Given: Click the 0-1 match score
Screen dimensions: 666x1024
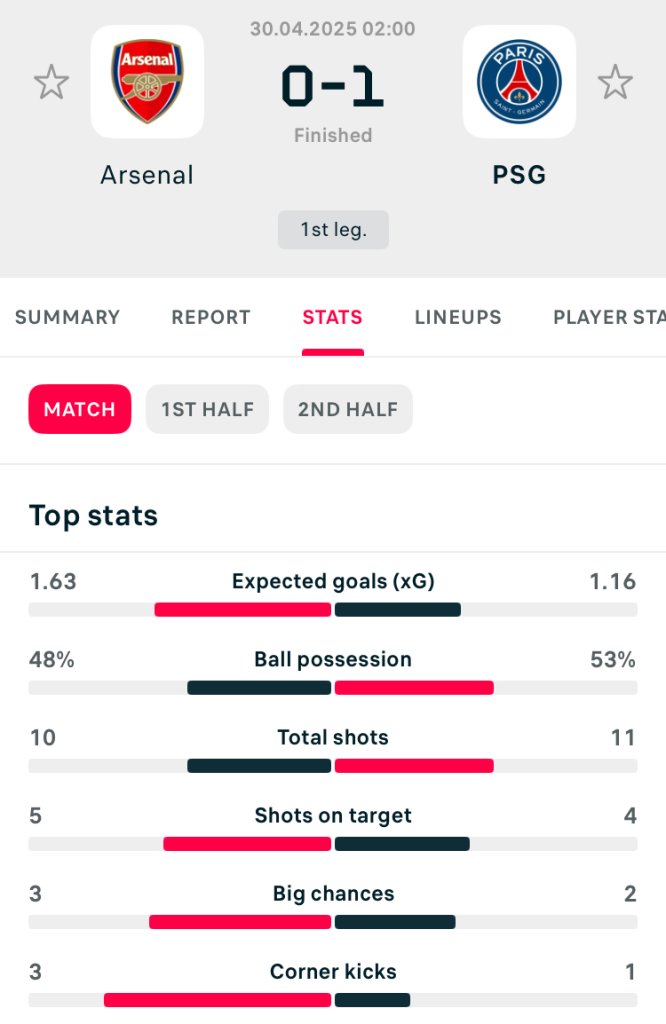Looking at the screenshot, I should pyautogui.click(x=332, y=86).
